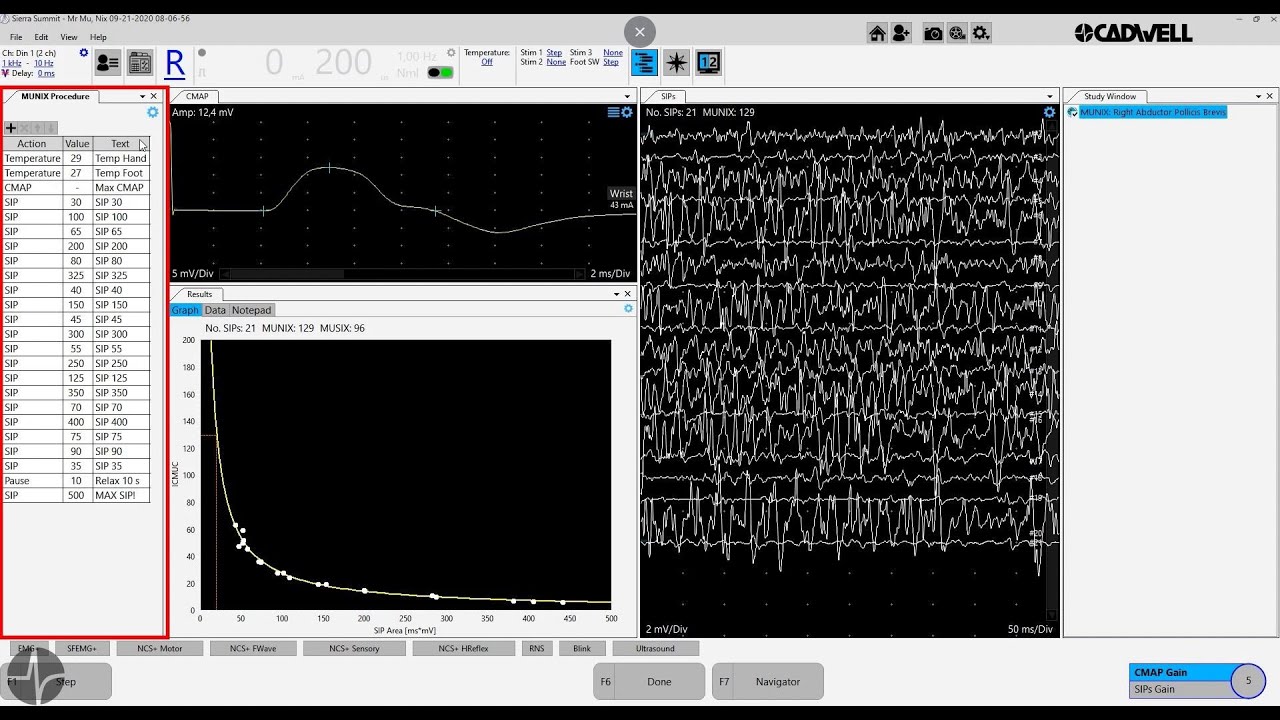Open the NCS+ Sensory protocol
Screen dimensions: 1280x720
[x=354, y=648]
